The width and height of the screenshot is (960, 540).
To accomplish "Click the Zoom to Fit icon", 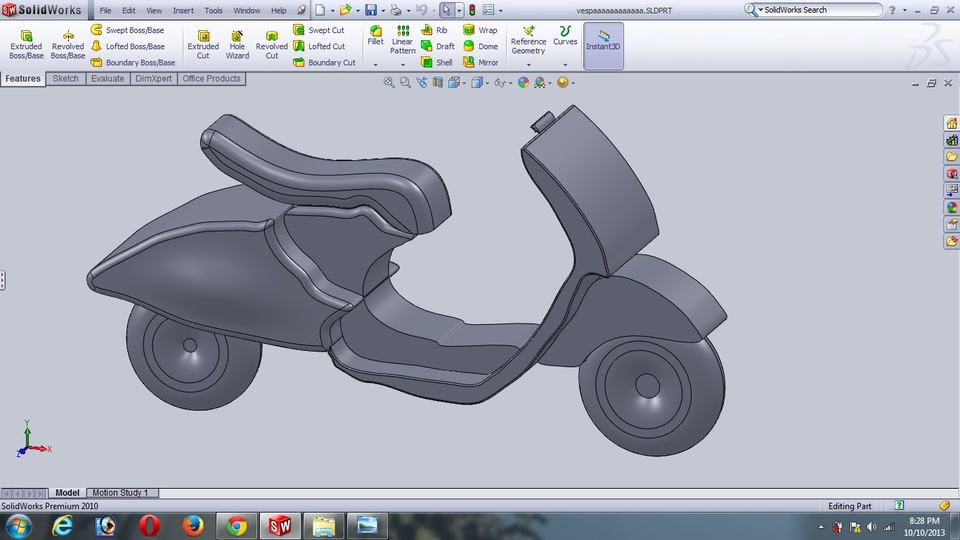I will pos(389,83).
